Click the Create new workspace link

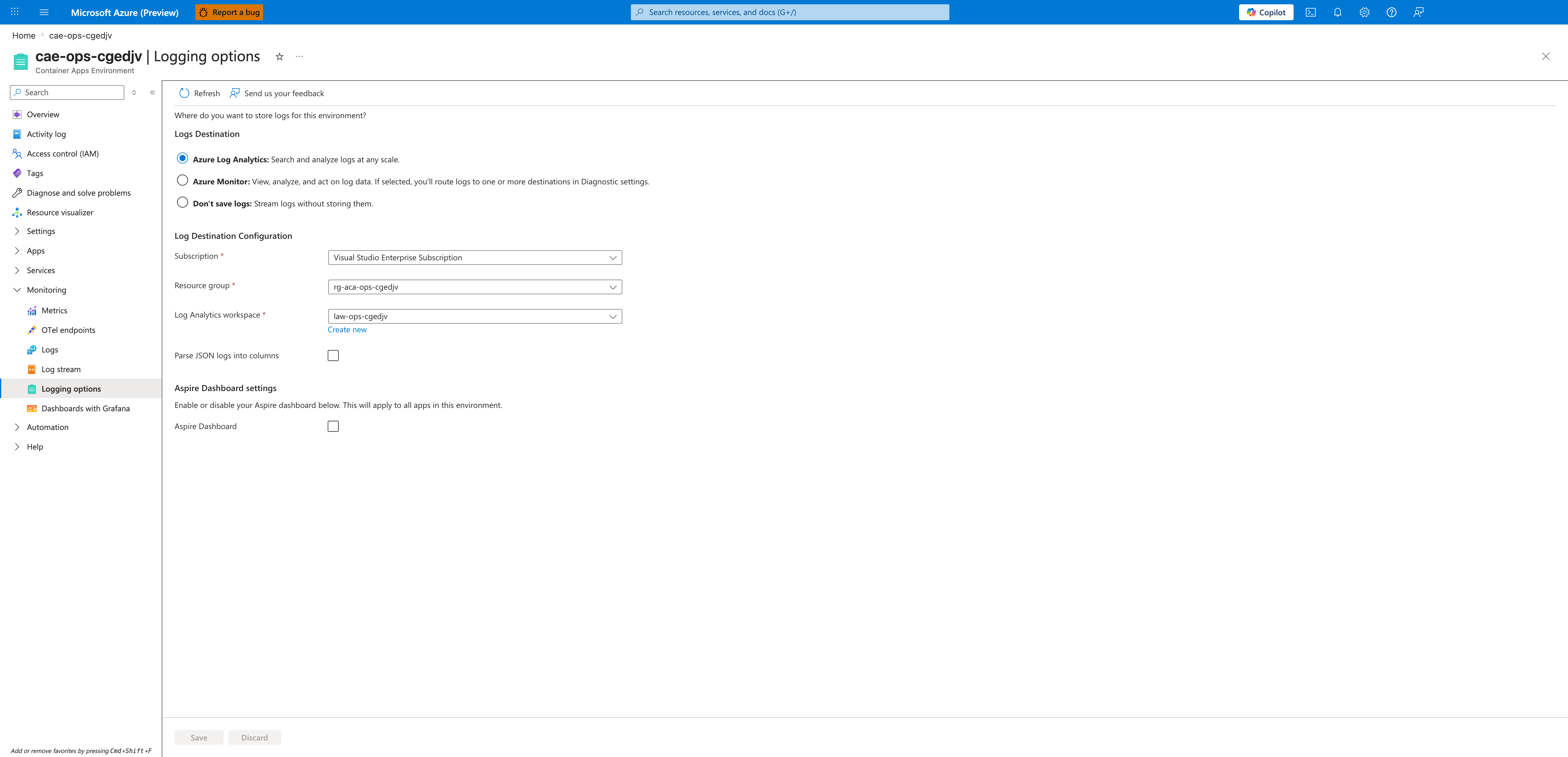point(347,330)
